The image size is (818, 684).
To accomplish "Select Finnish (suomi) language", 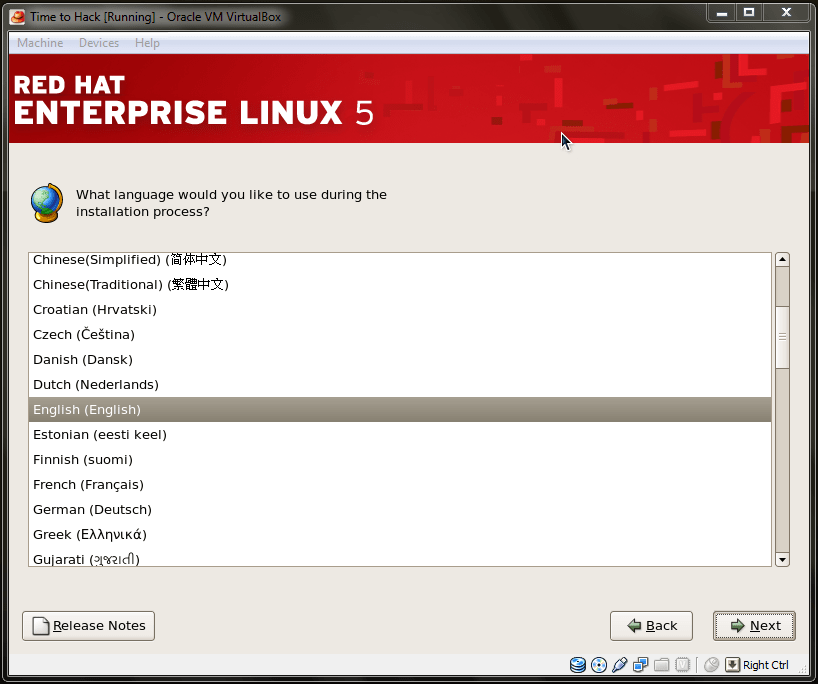I will coord(400,460).
